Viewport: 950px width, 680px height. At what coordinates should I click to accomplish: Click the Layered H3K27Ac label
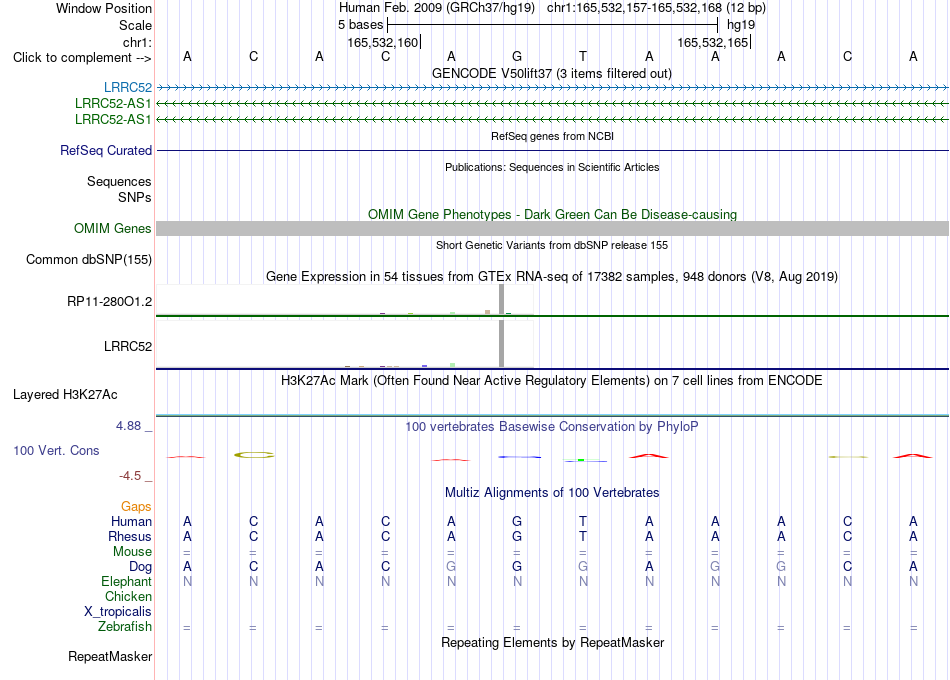(x=65, y=395)
